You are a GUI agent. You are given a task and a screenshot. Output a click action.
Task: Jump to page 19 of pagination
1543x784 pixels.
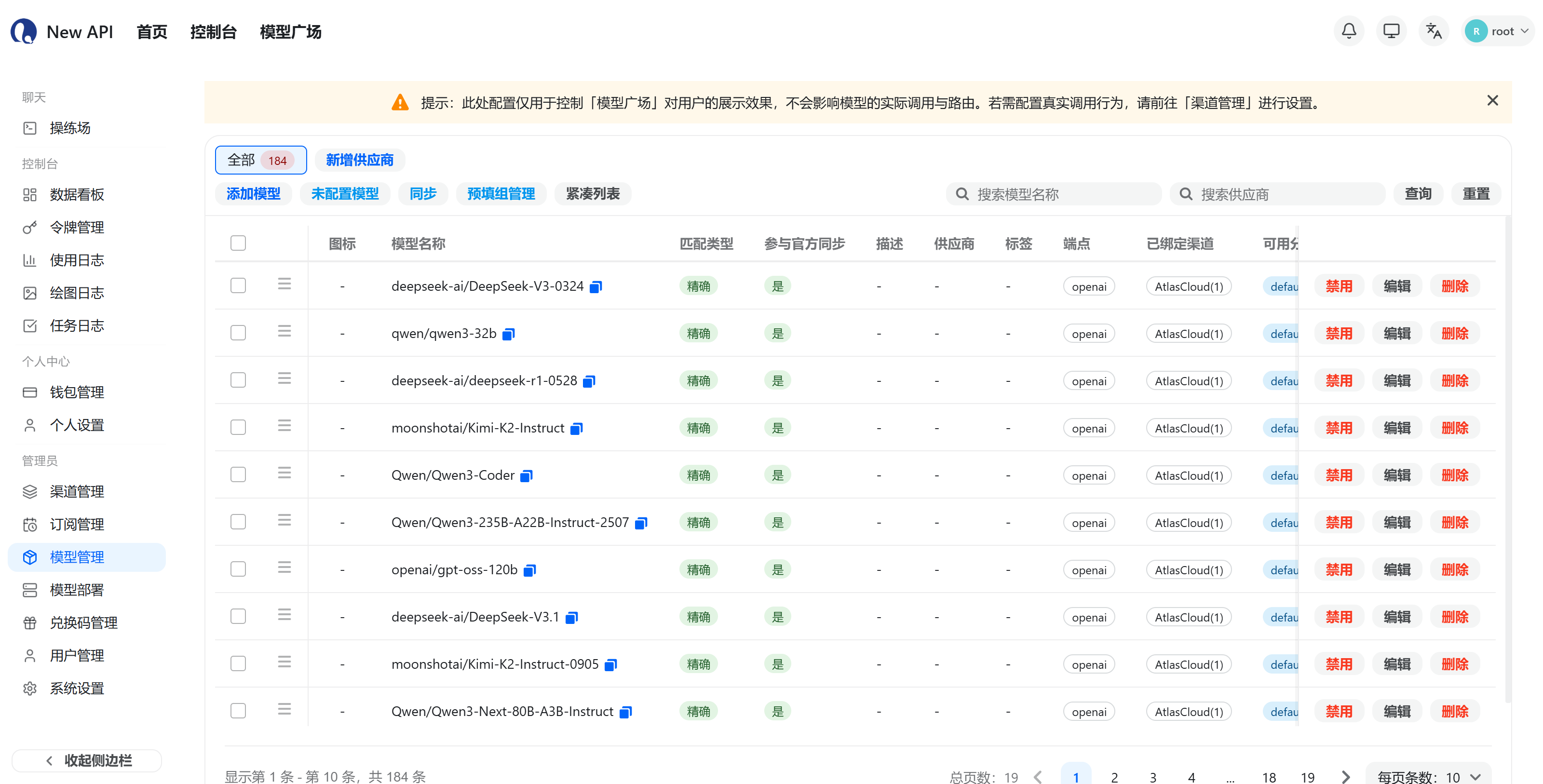[x=1308, y=777]
